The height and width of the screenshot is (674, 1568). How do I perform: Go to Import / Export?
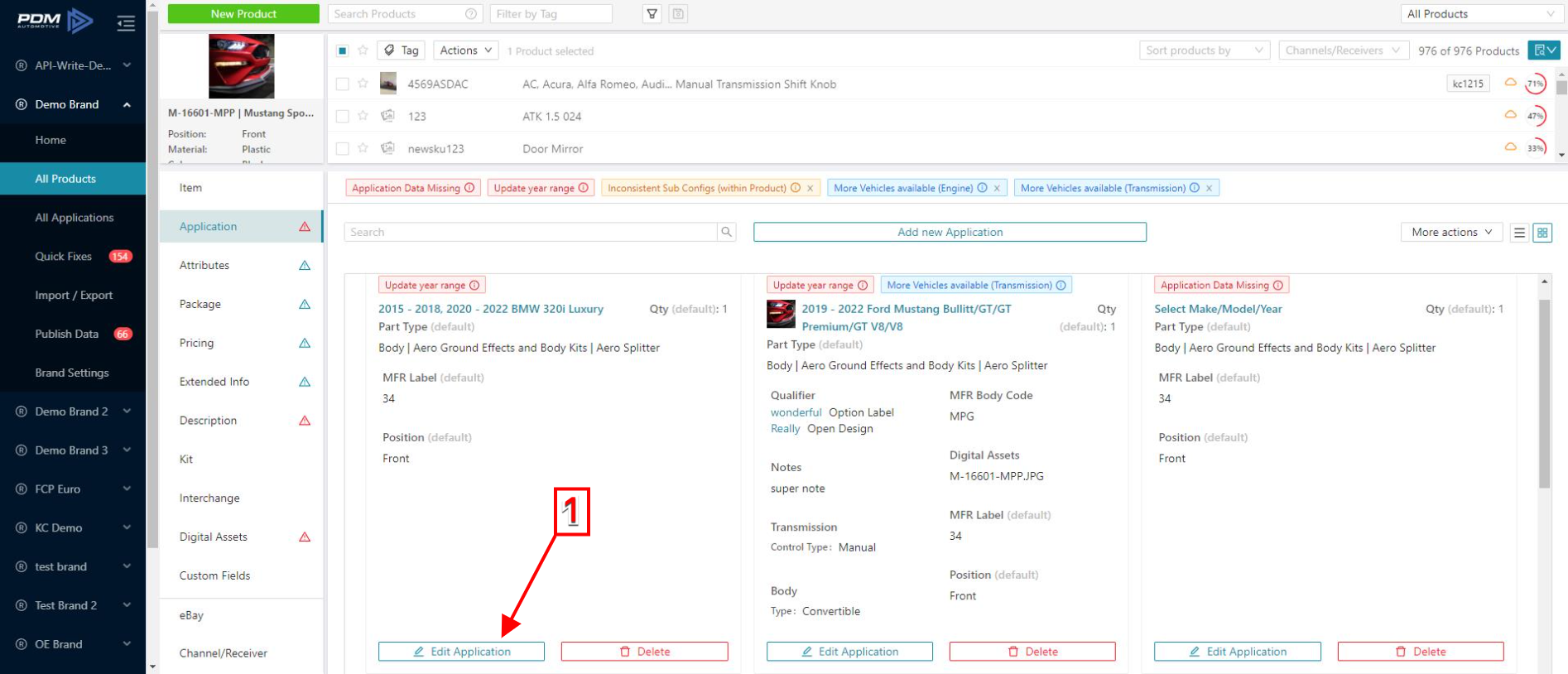tap(73, 296)
